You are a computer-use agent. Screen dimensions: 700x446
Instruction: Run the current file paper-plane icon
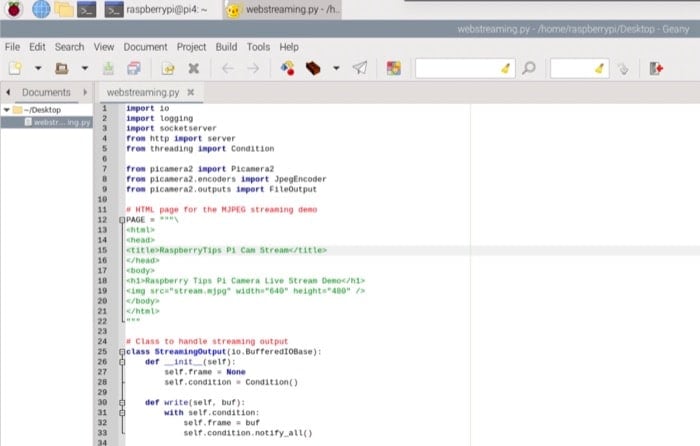360,68
